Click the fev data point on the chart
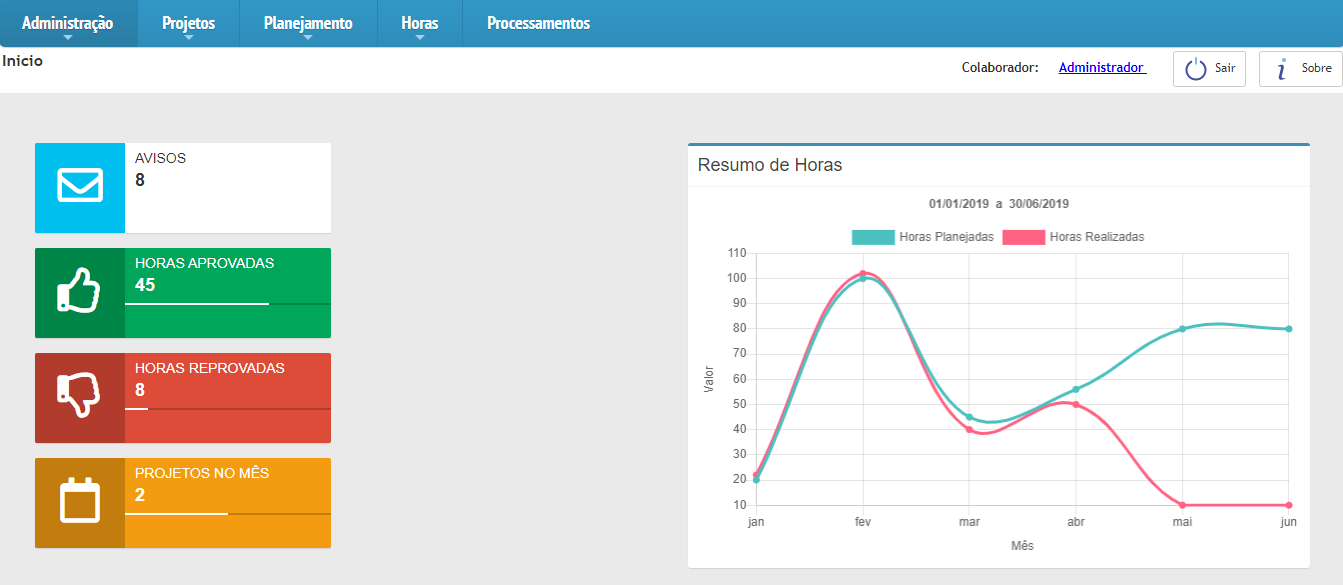This screenshot has width=1343, height=585. pos(863,274)
